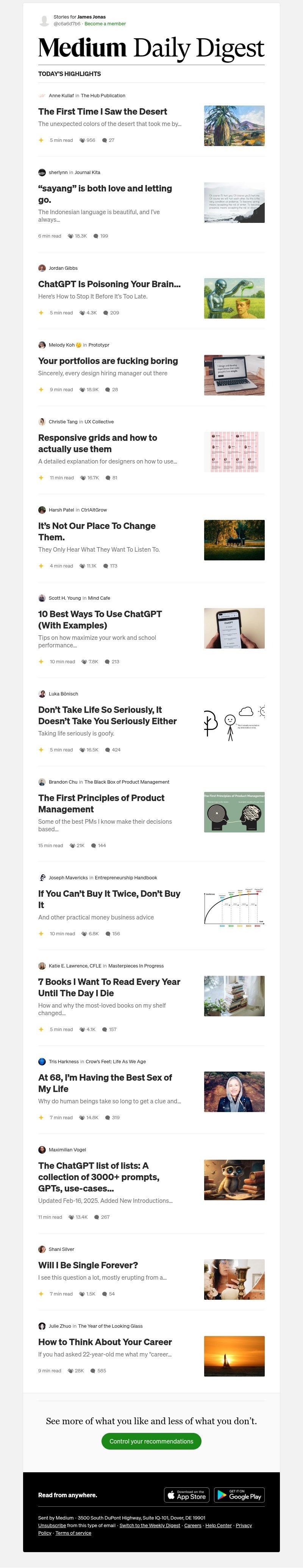This screenshot has height=1568, width=303.
Task: Click the comment bubble icon on ChatGPT Is Poisoning Your Brain
Action: pos(105,313)
